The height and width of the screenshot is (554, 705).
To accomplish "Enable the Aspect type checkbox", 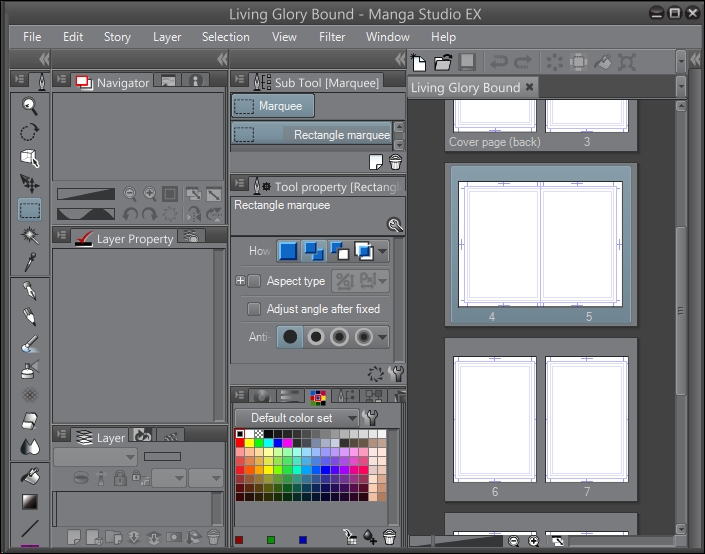I will (254, 281).
